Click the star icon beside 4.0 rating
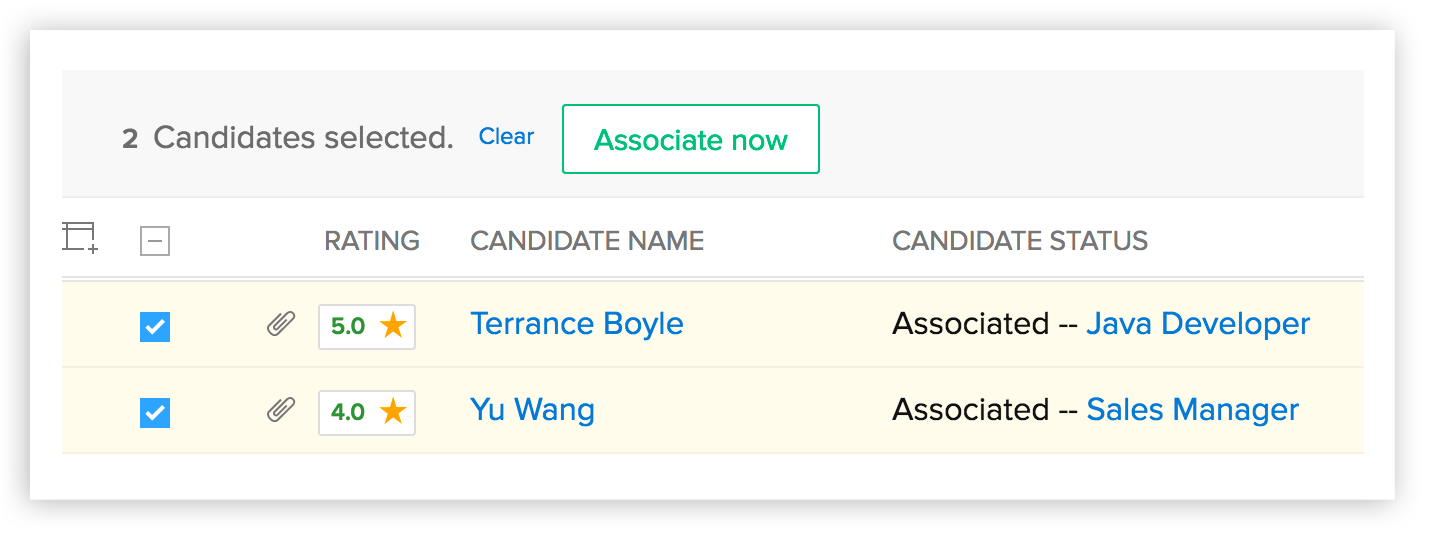This screenshot has height=548, width=1437. point(393,411)
